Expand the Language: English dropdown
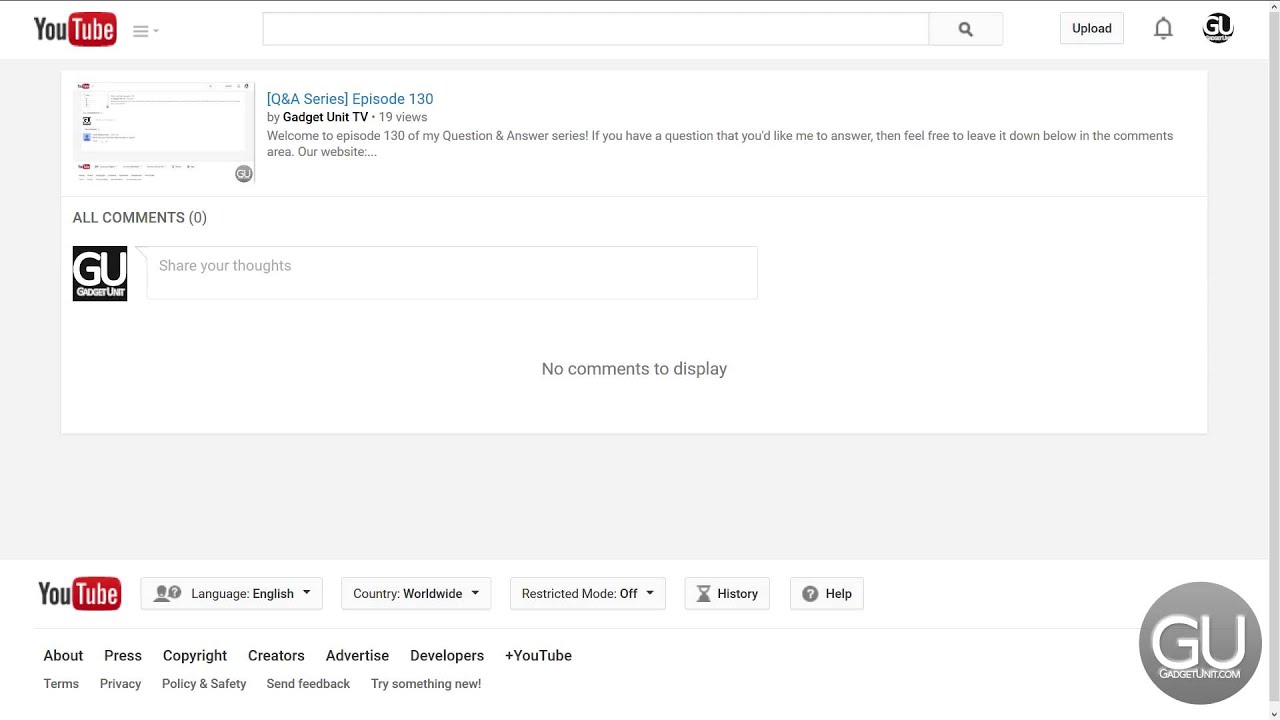 232,594
